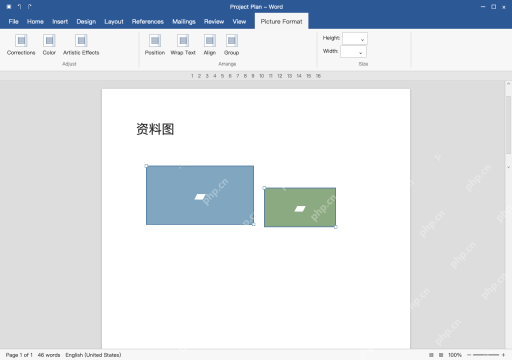Open the File menu
Viewport: 512px width, 360px height.
[x=13, y=22]
